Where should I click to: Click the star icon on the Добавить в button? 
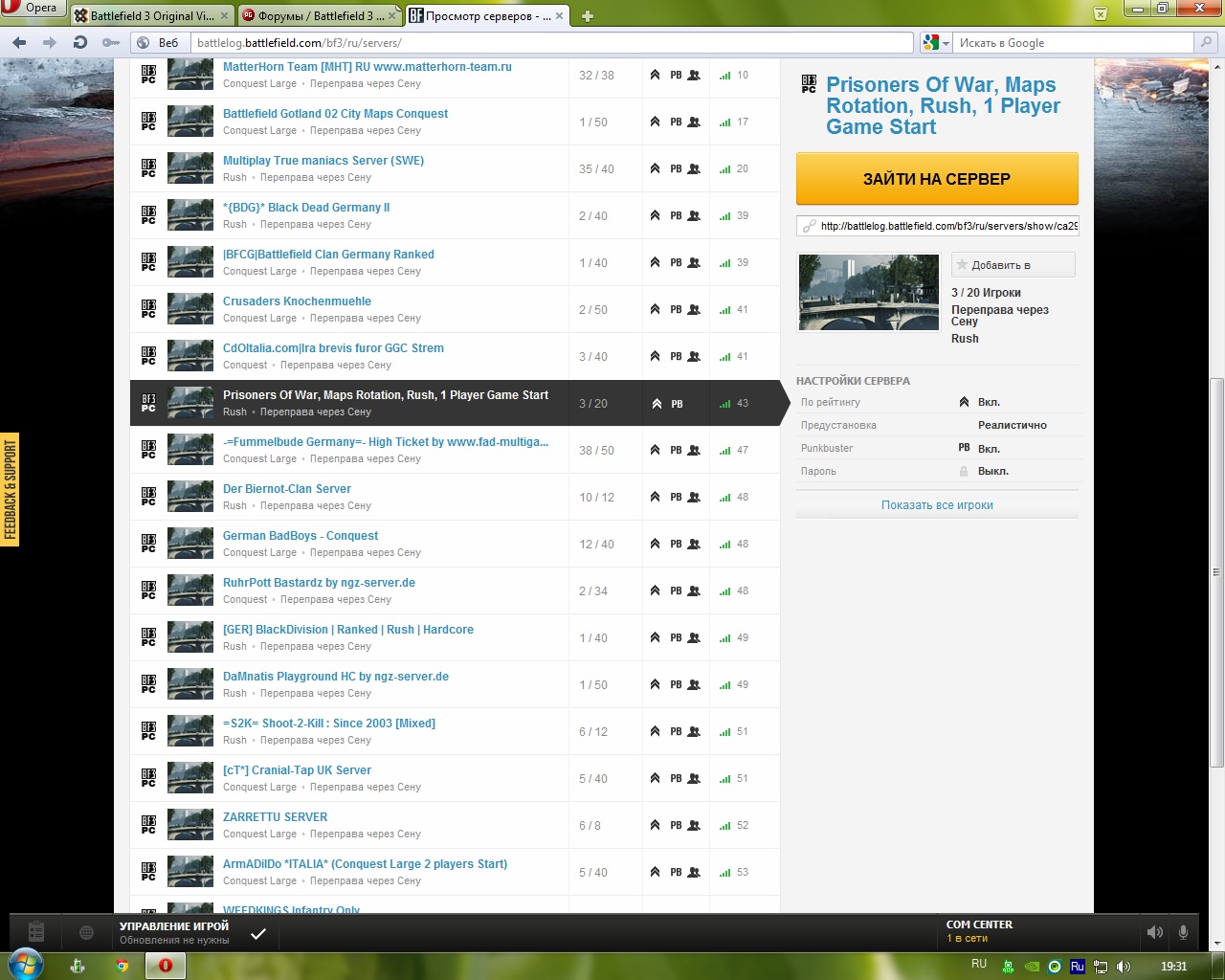pos(962,264)
